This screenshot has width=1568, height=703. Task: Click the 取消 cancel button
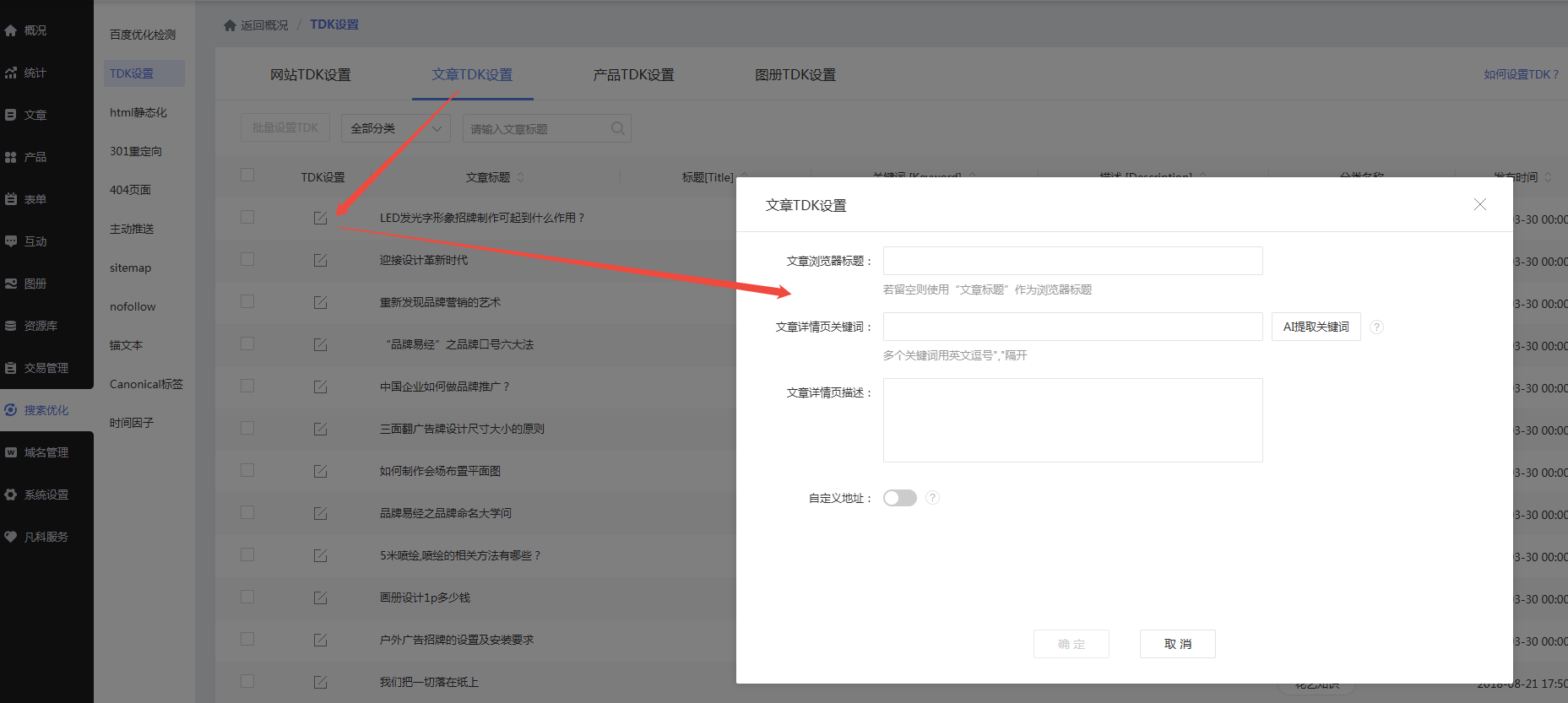point(1178,644)
